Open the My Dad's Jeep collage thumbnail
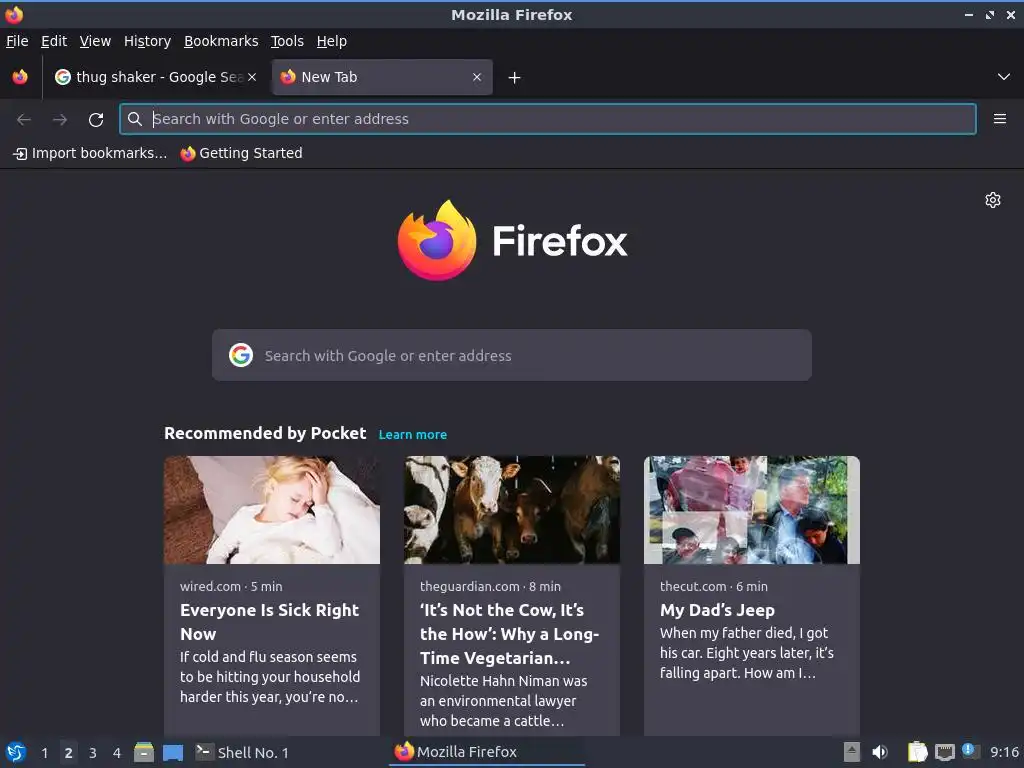The height and width of the screenshot is (768, 1024). click(x=752, y=510)
